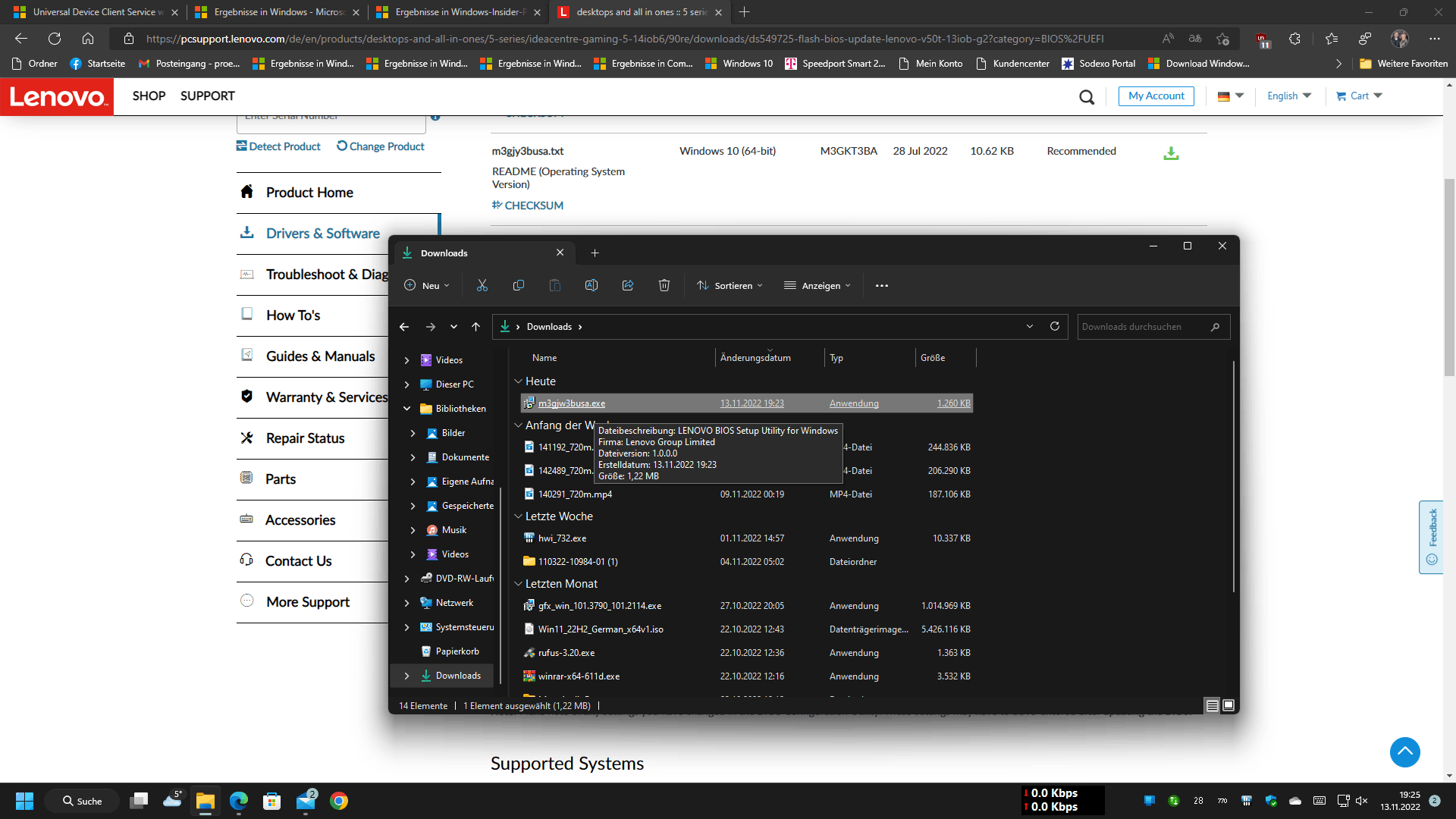Select the m3gjw3busa.exe file
This screenshot has width=1456, height=819.
click(x=746, y=403)
